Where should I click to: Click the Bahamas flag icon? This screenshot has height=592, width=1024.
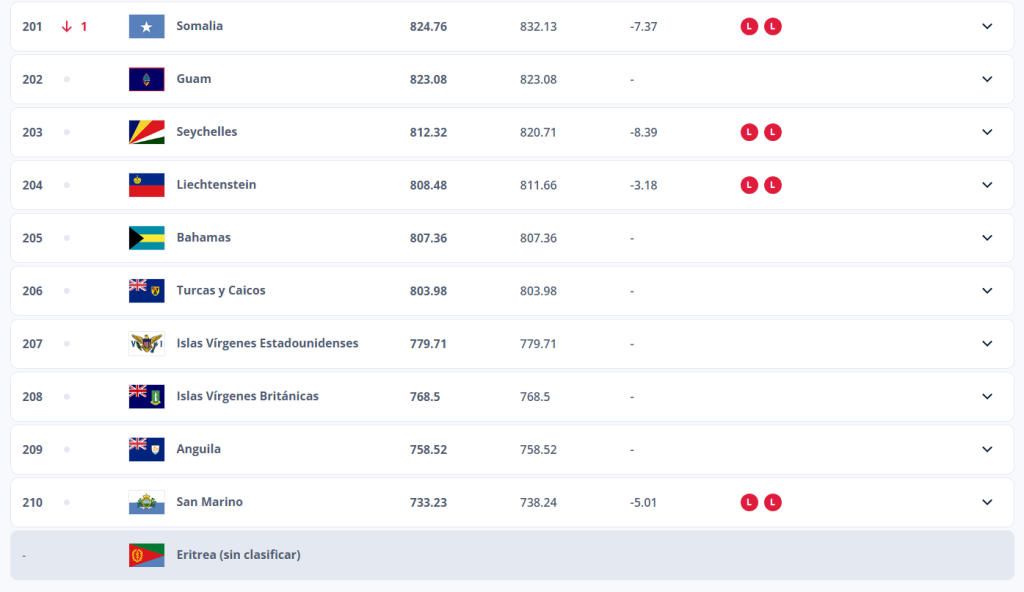click(x=146, y=238)
